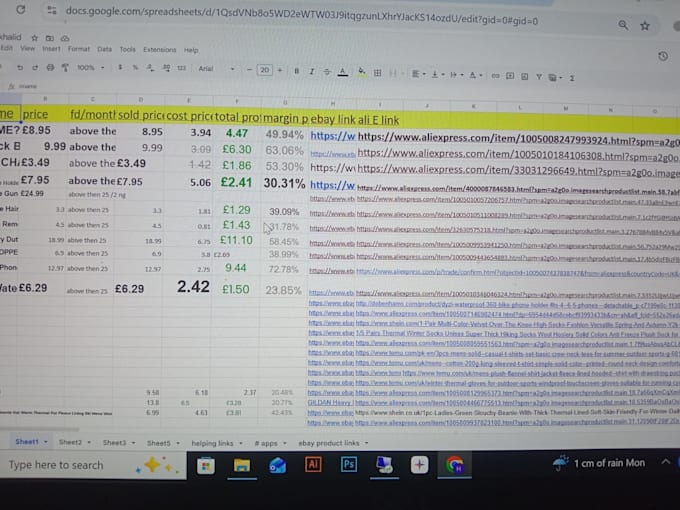Image resolution: width=680 pixels, height=510 pixels.
Task: Open the AliExpress link ending 1005008247993924
Action: (519, 140)
